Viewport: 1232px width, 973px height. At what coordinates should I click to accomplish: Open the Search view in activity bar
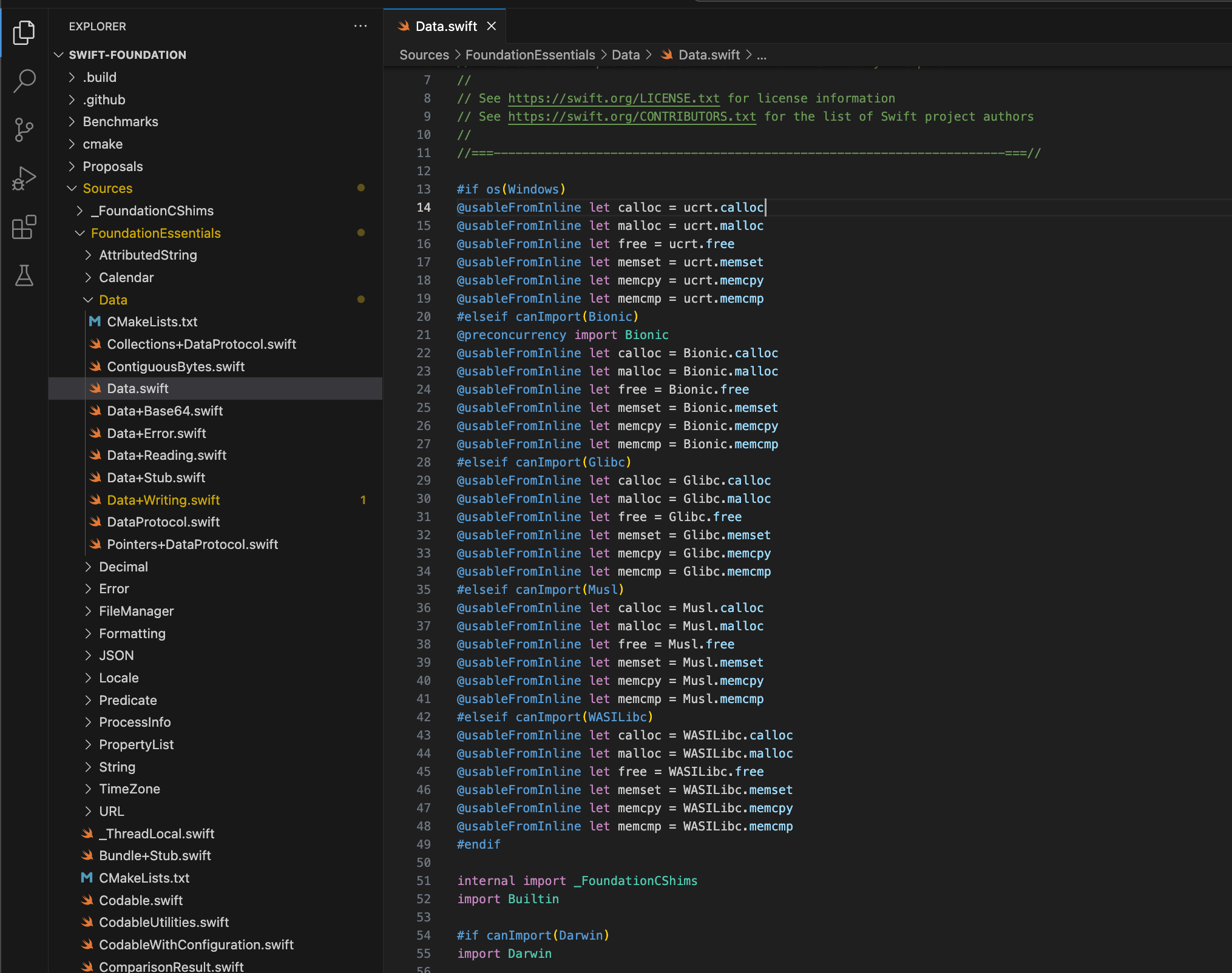(x=24, y=81)
